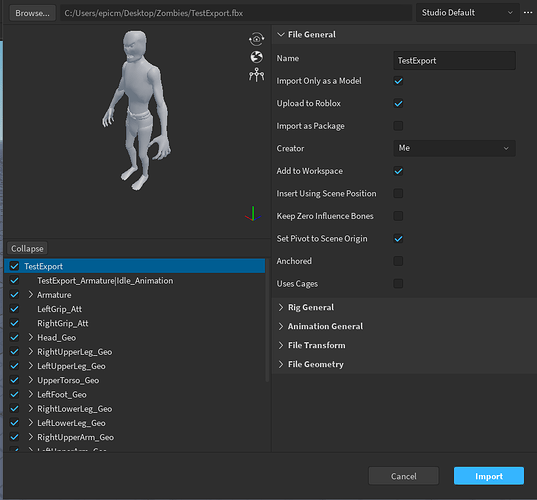The image size is (537, 500).
Task: Select the RightUpperArm_Geo tree item label
Action: (75, 437)
